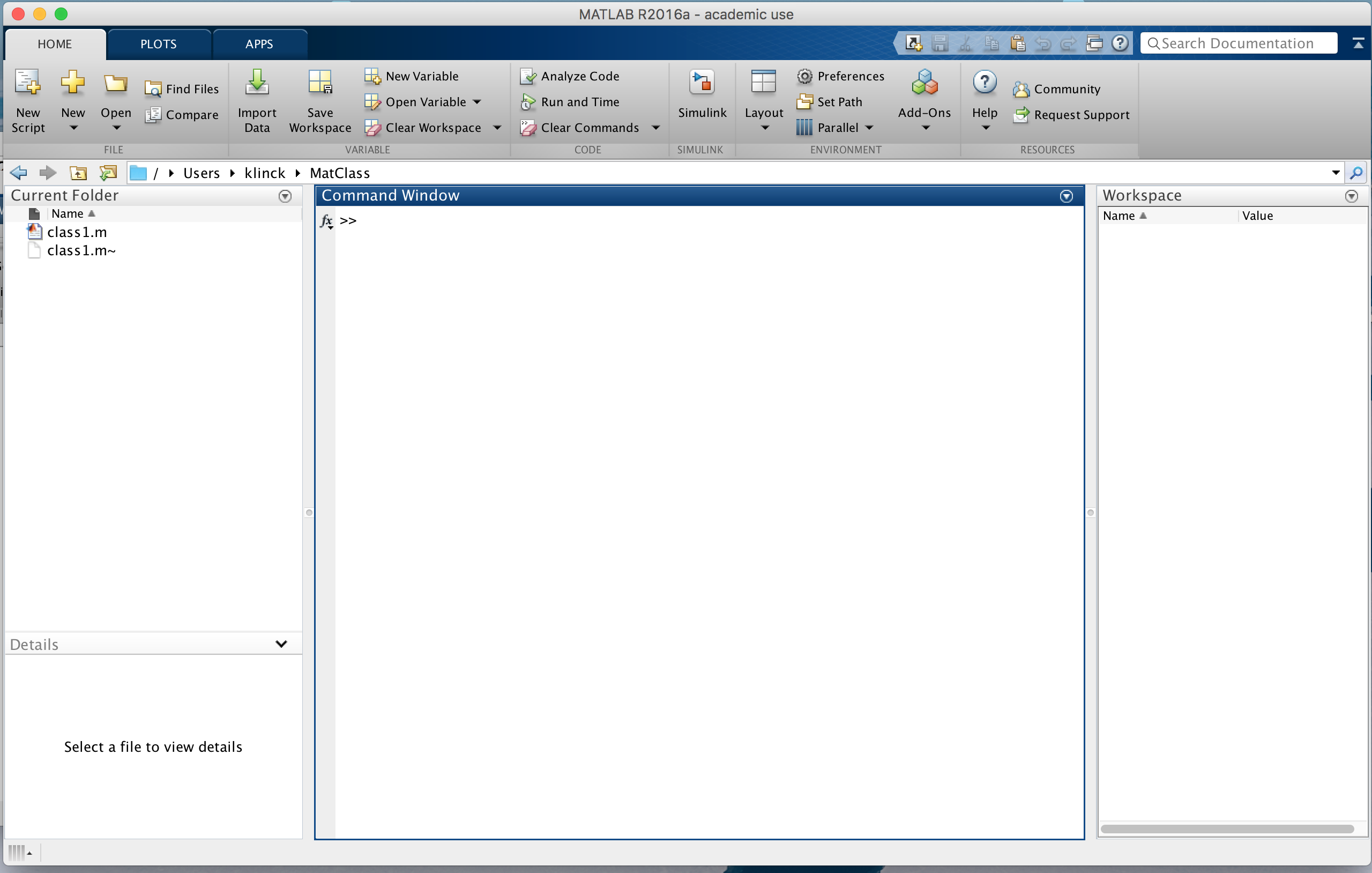
Task: Switch to the HOME tab
Action: [x=55, y=44]
